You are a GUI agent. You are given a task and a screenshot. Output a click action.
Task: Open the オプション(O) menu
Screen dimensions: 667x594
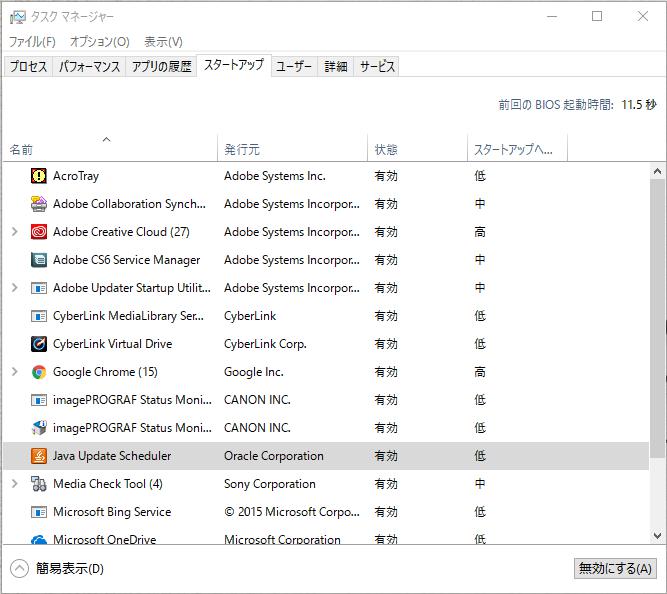coord(100,42)
